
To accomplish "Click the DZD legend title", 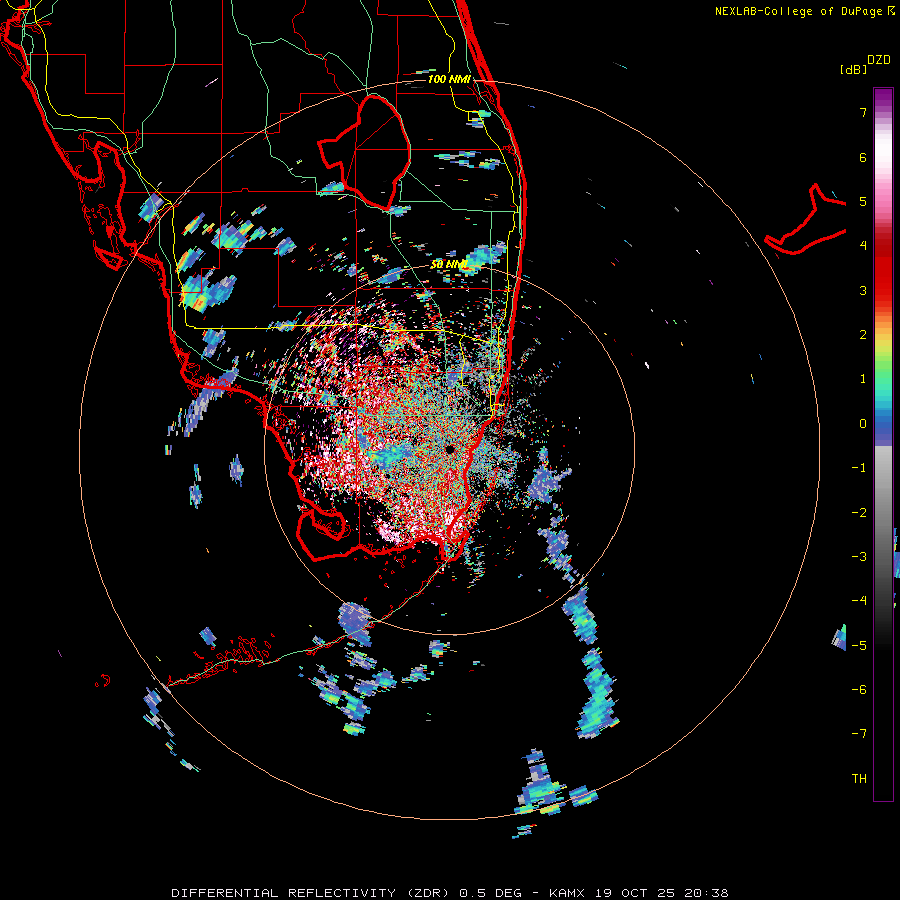I will click(x=879, y=60).
